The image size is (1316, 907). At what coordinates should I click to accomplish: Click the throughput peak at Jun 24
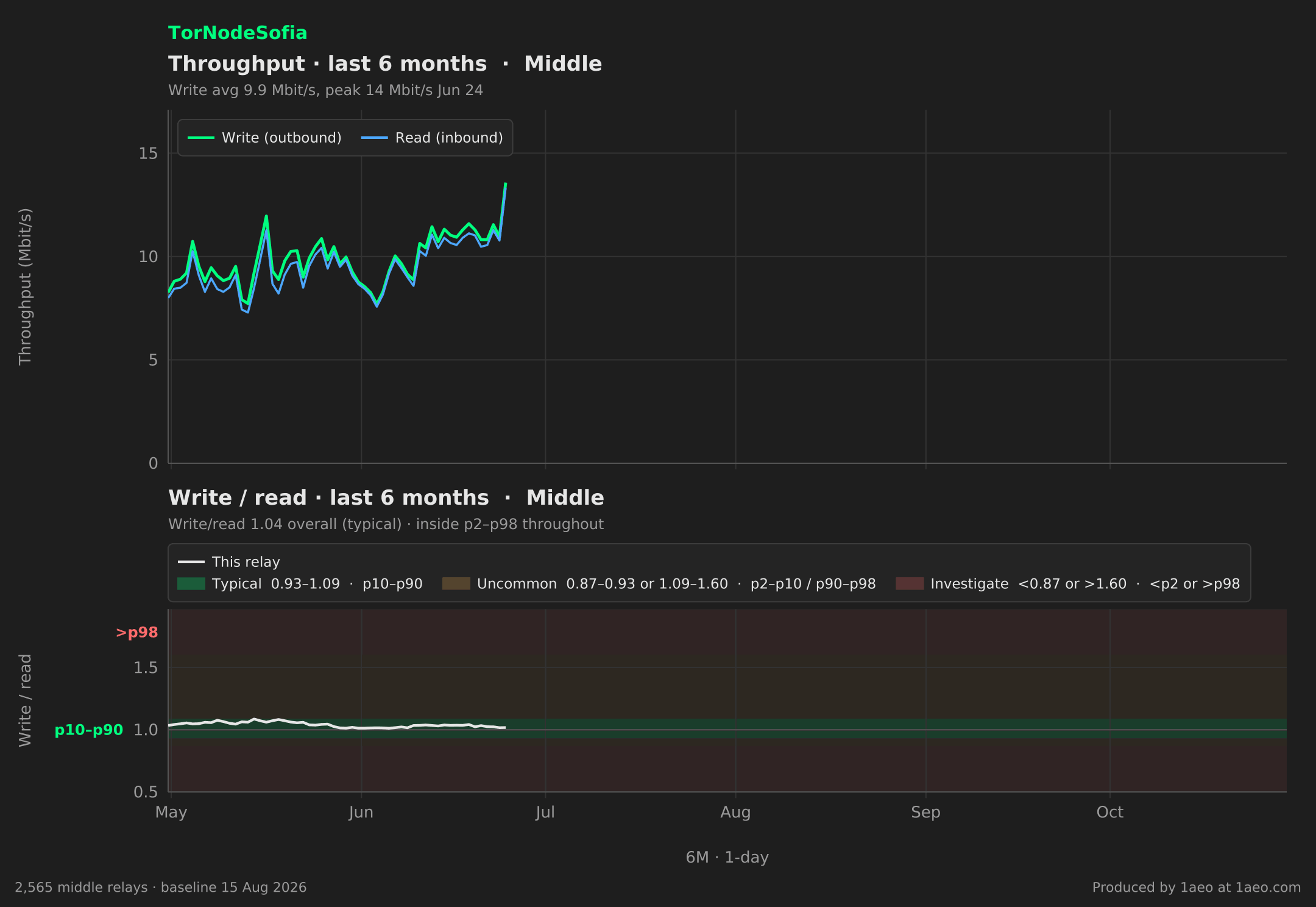tap(506, 183)
